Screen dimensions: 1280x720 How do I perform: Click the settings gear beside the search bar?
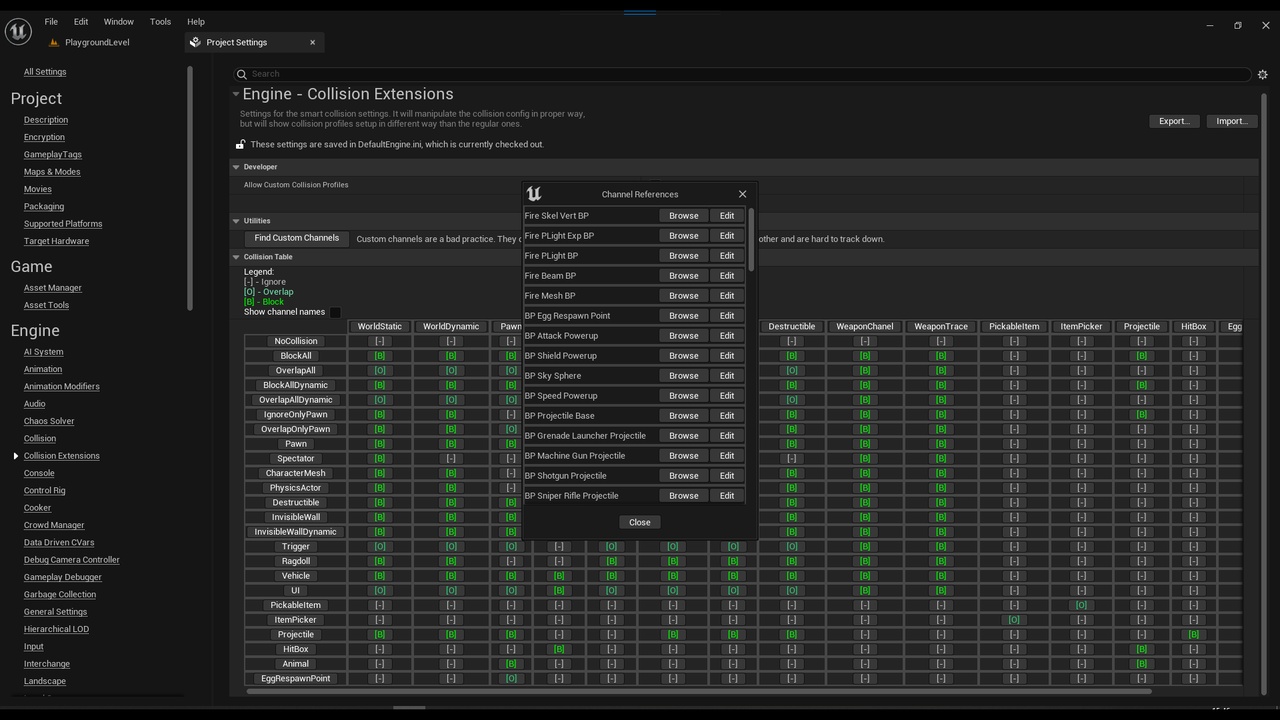pyautogui.click(x=1262, y=74)
